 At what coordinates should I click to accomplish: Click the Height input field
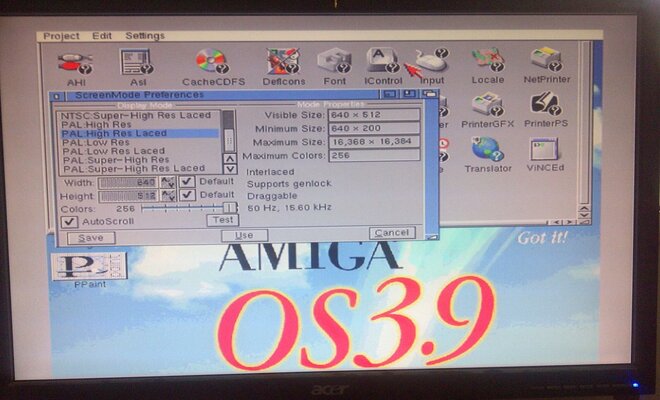tap(128, 196)
